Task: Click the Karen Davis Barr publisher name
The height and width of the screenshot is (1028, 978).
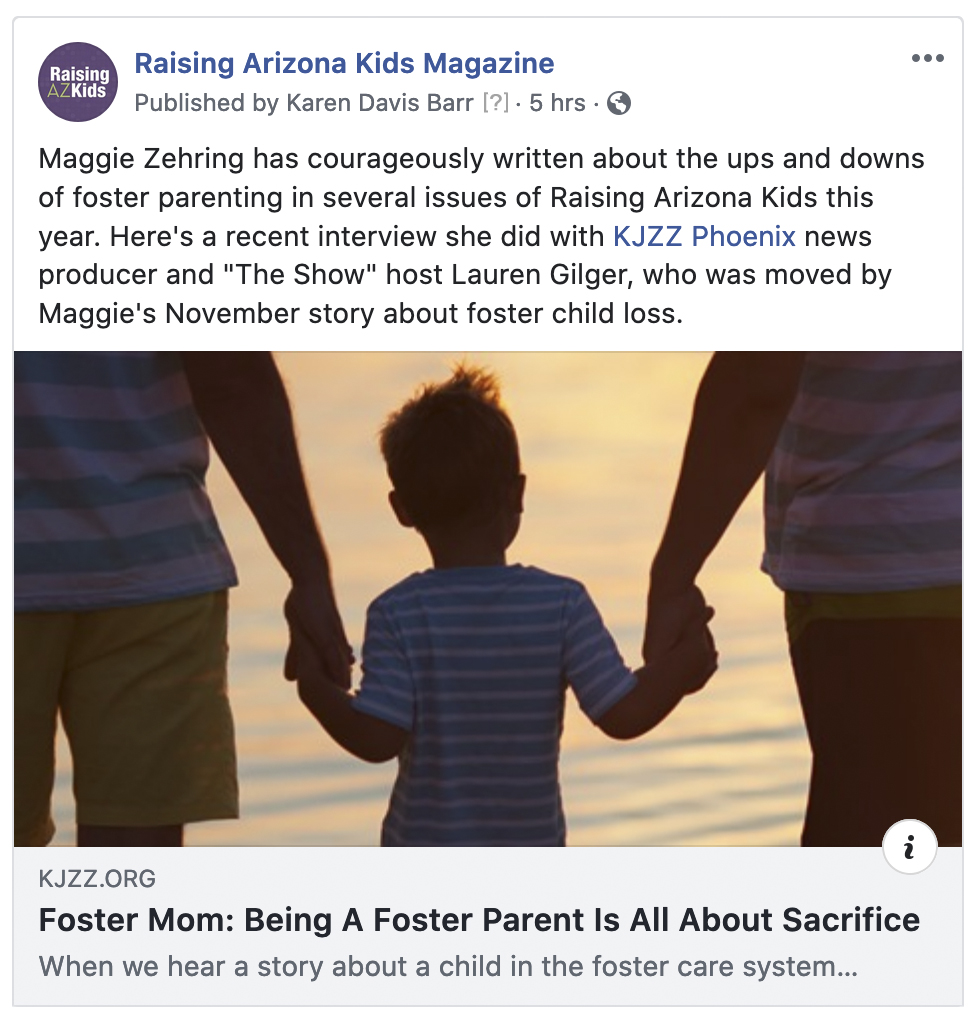Action: pos(378,103)
